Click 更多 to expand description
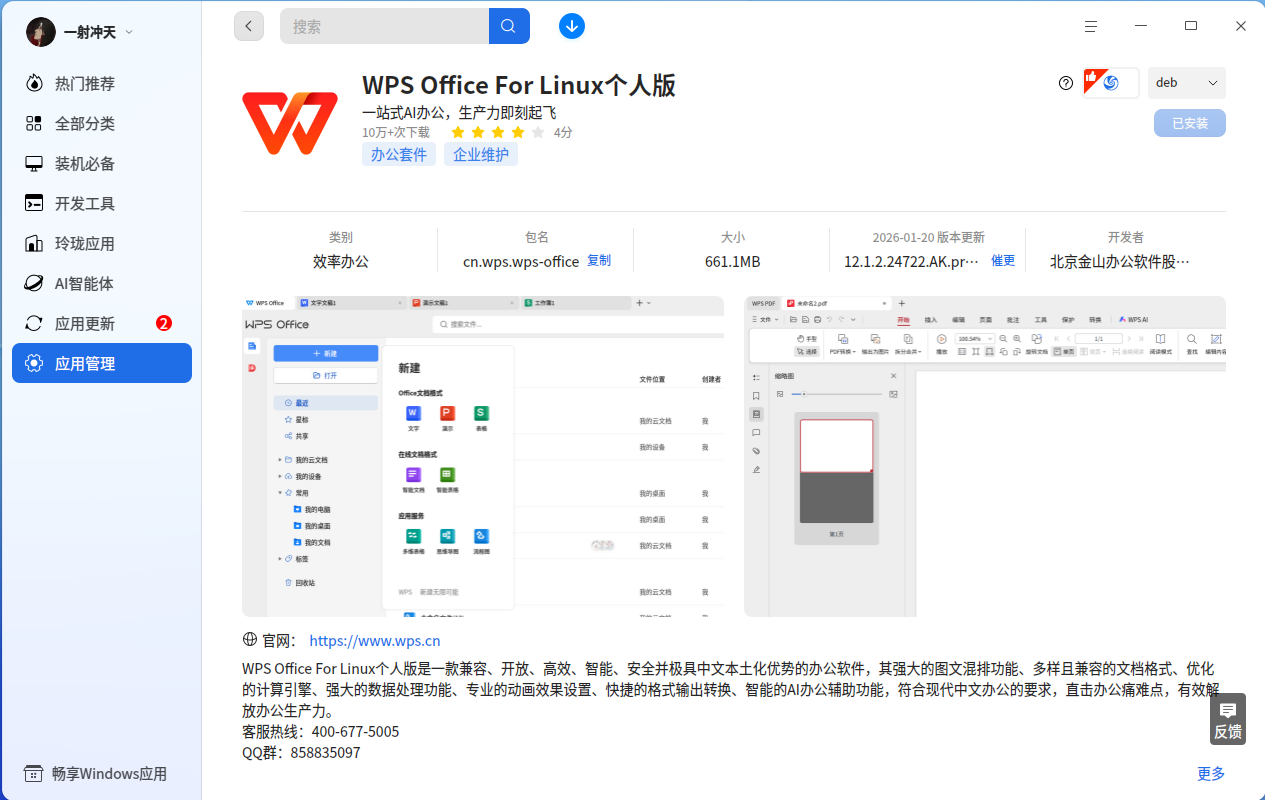 point(1211,773)
